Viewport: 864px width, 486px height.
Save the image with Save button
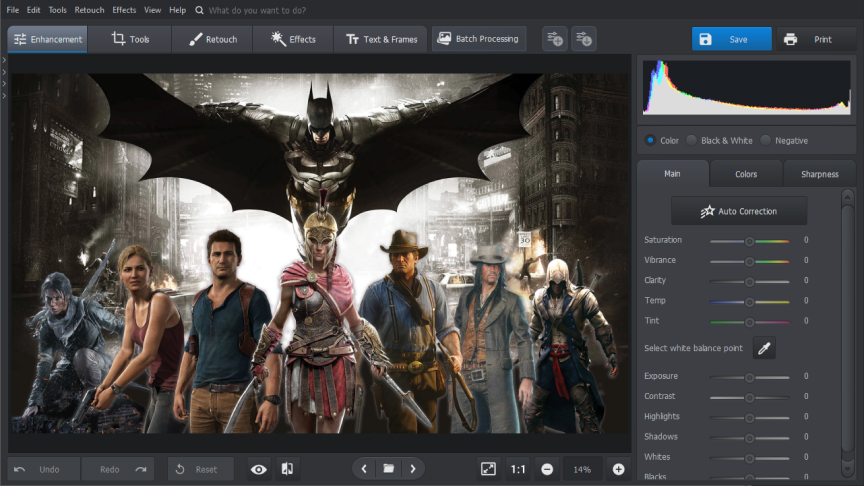pos(732,39)
